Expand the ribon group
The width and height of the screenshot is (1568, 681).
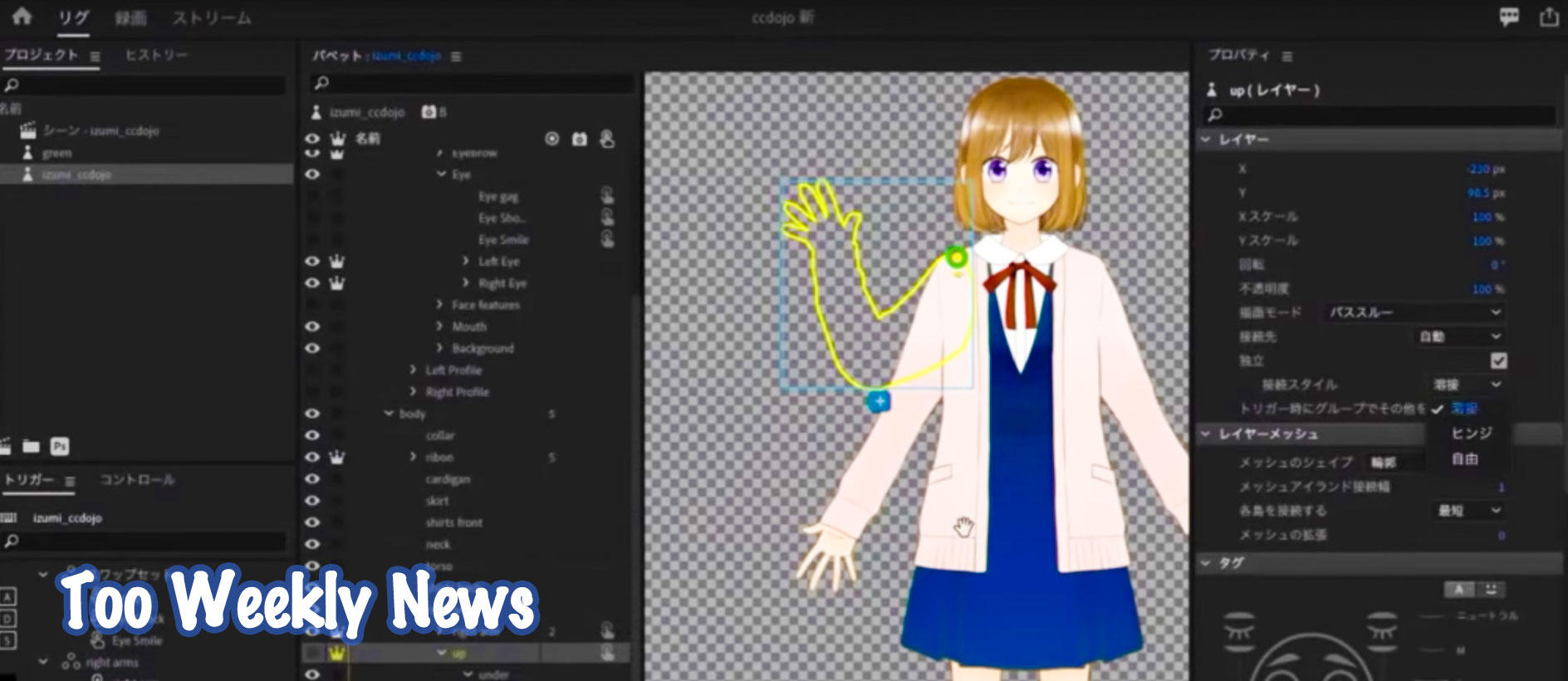413,457
